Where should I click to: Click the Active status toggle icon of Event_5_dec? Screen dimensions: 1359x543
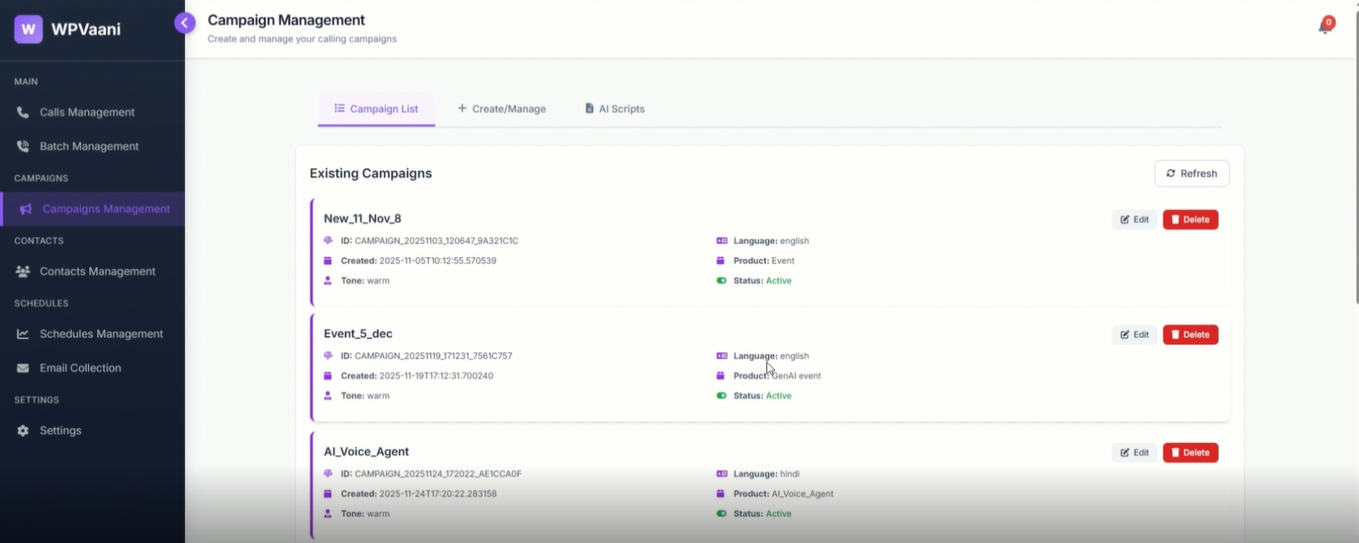[722, 396]
